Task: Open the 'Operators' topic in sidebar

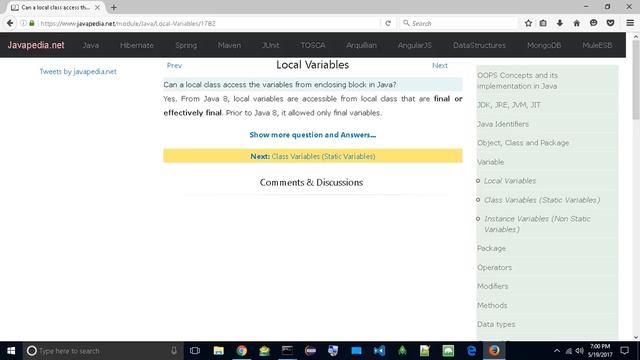Action: pyautogui.click(x=494, y=267)
